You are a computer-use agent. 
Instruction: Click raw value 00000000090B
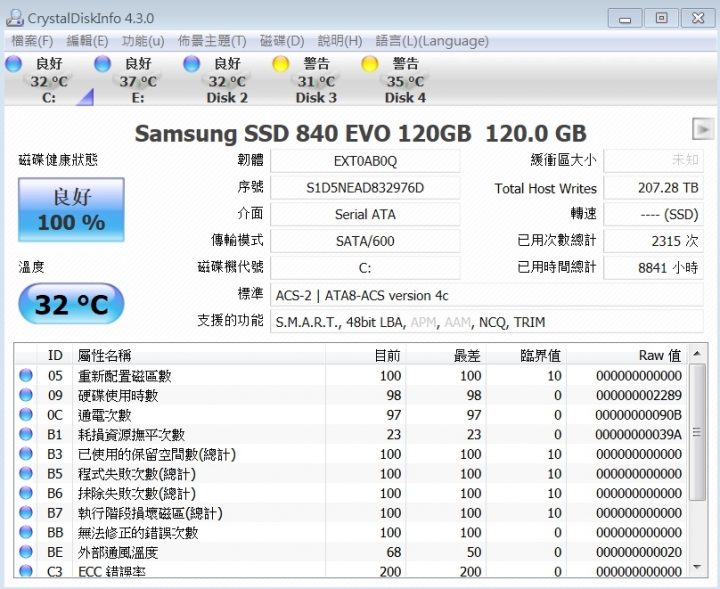tap(639, 415)
